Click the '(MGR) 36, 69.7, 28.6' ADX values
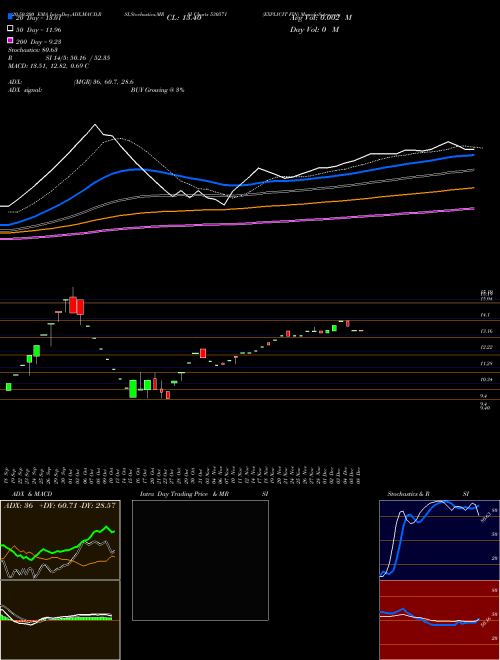This screenshot has width=500, height=660. pyautogui.click(x=104, y=82)
